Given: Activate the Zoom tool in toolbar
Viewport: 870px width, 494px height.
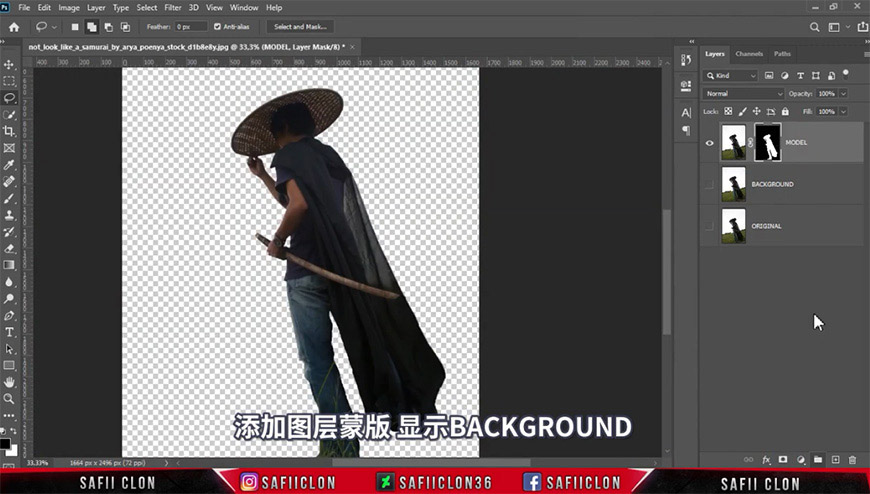Looking at the screenshot, I should tap(9, 399).
